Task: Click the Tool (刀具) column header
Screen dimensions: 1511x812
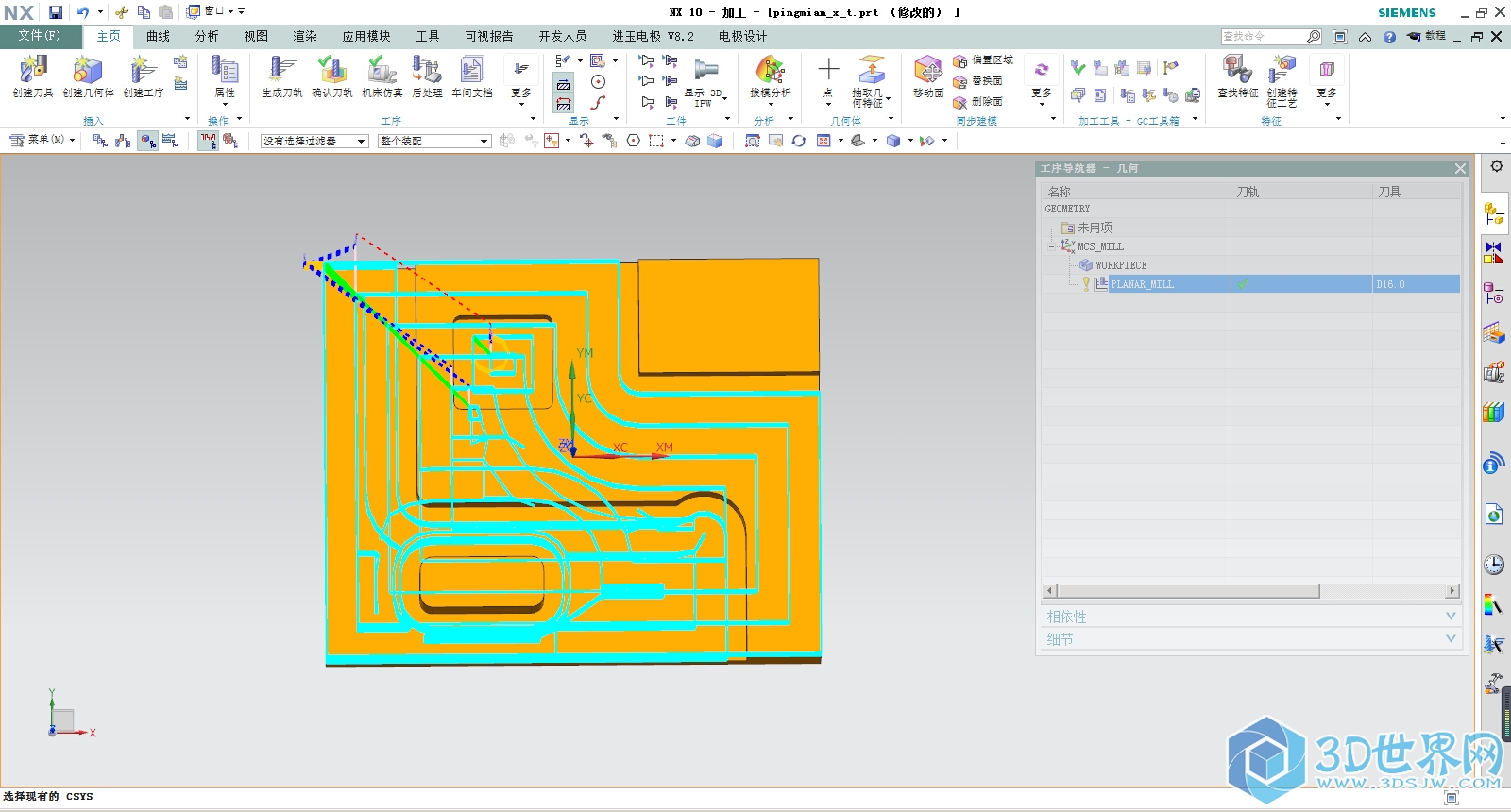Action: click(1417, 192)
